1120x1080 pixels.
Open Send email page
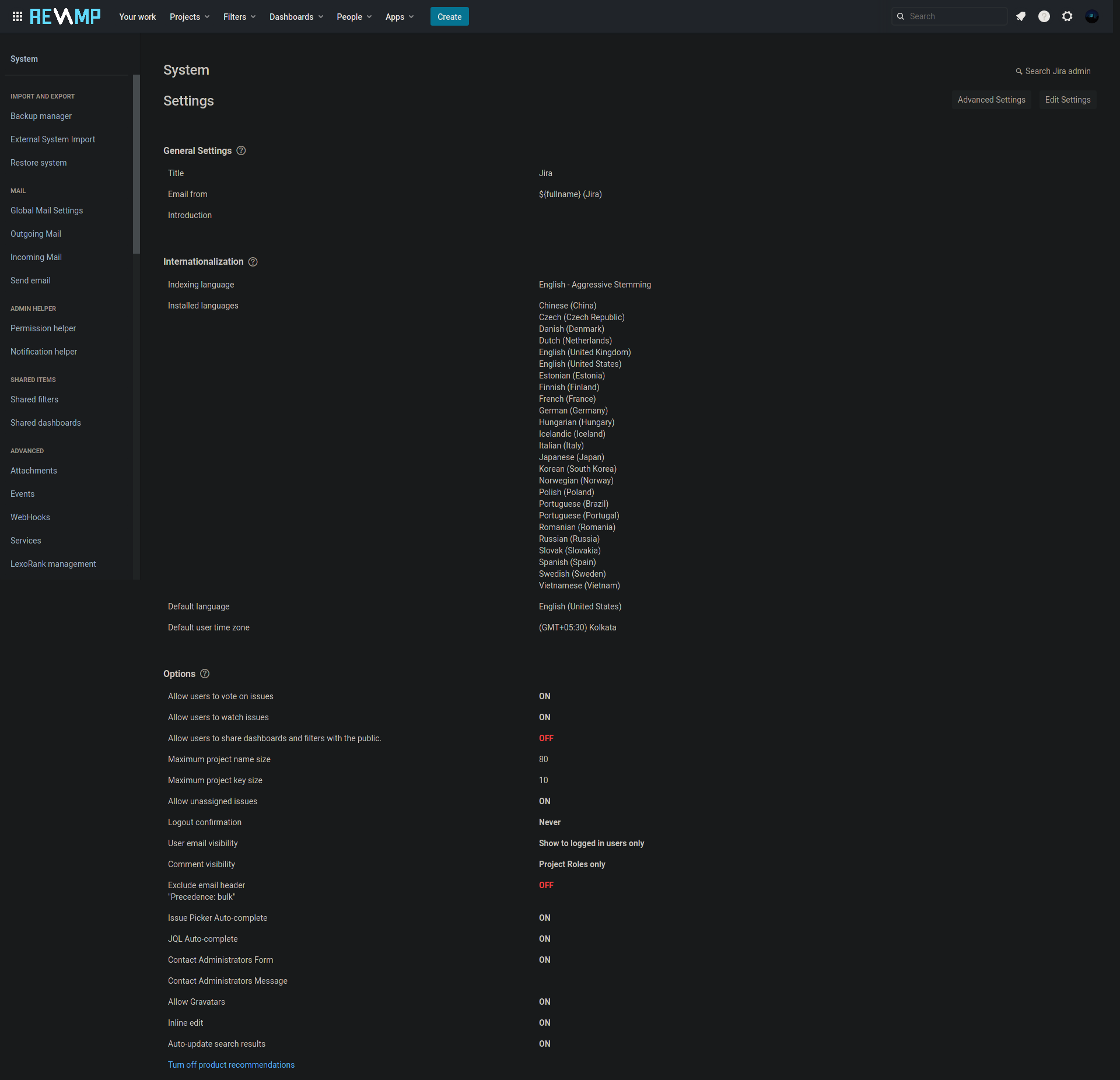(30, 280)
